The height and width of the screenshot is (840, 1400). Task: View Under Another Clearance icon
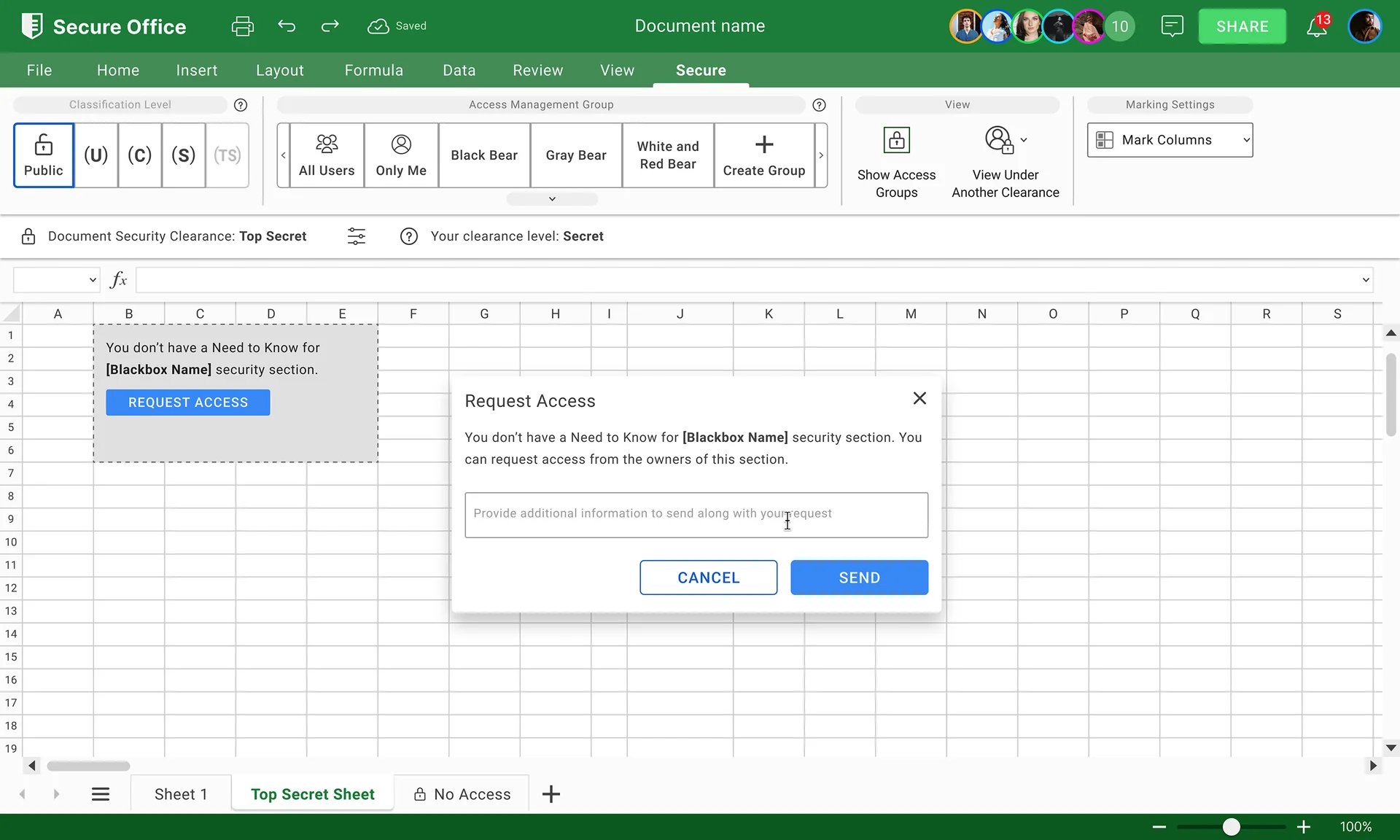point(999,140)
